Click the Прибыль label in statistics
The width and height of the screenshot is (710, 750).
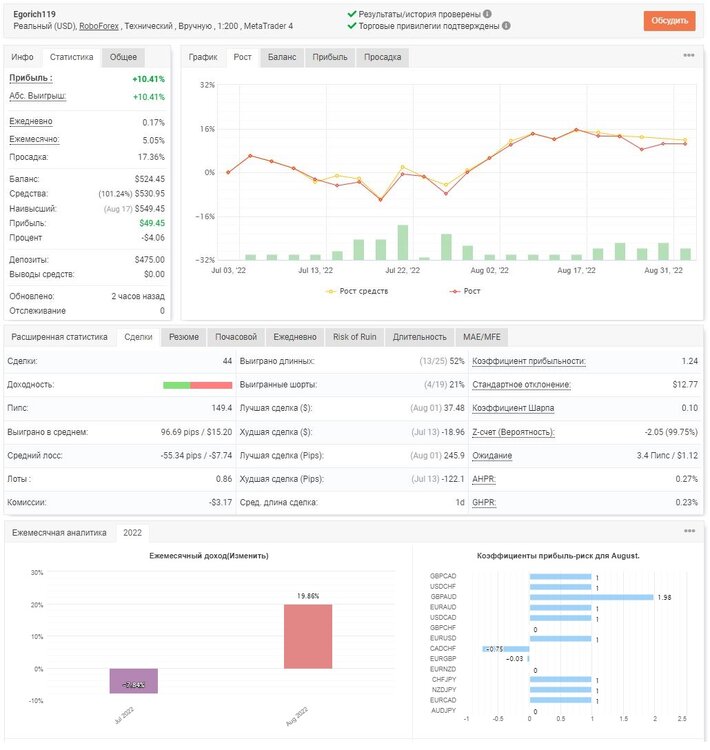[31, 78]
